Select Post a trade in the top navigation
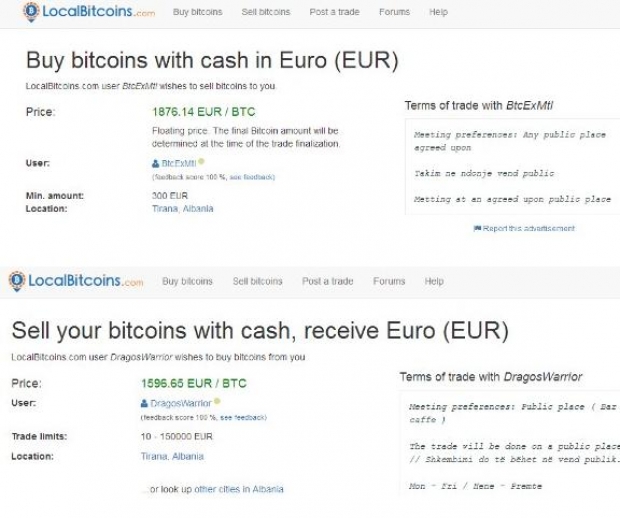Image resolution: width=620 pixels, height=518 pixels. [335, 12]
